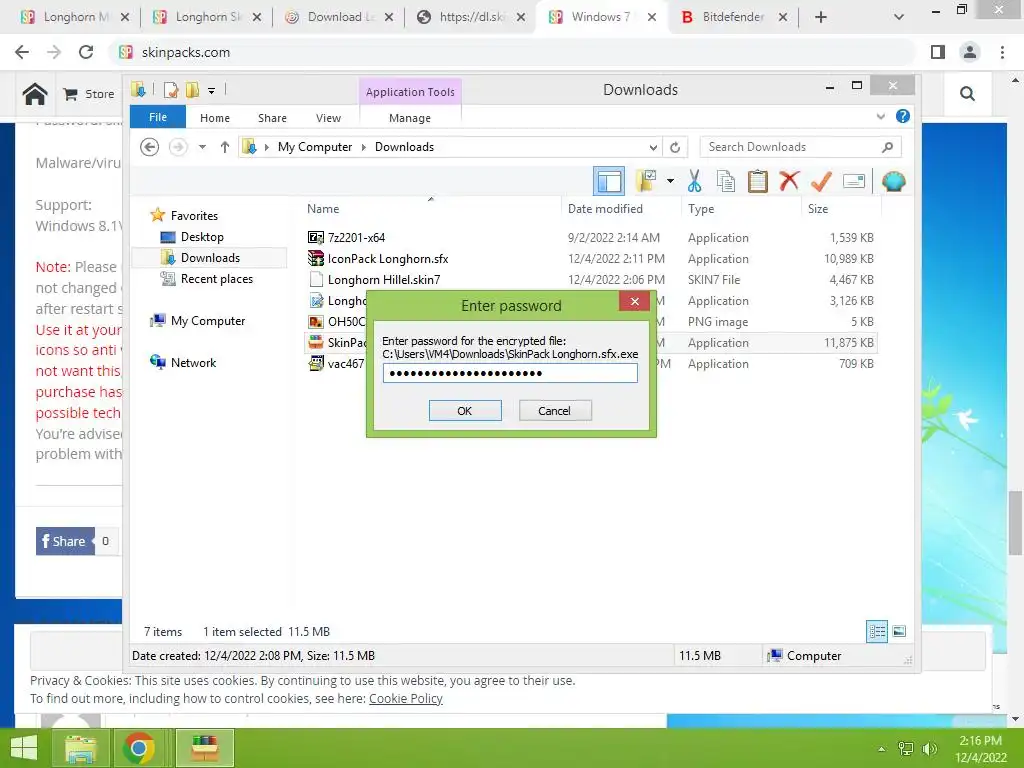This screenshot has width=1024, height=768.
Task: Open a new browser tab
Action: point(821,17)
